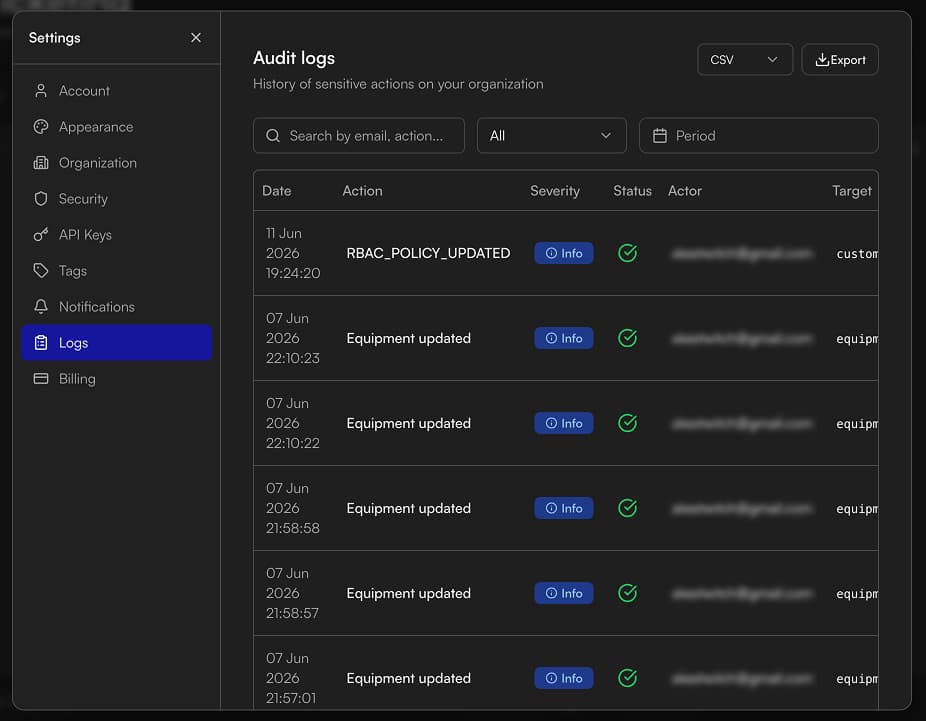Open Billing section
The height and width of the screenshot is (721, 926).
coord(116,379)
